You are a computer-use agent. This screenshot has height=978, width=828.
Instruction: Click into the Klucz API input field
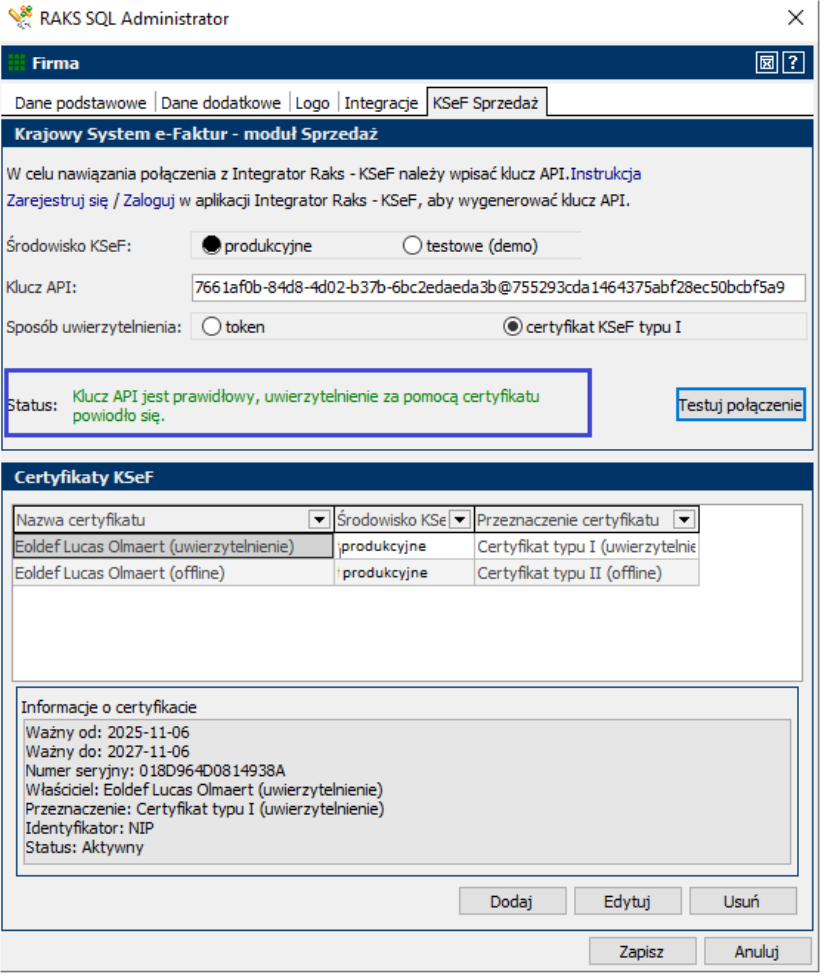pyautogui.click(x=497, y=288)
